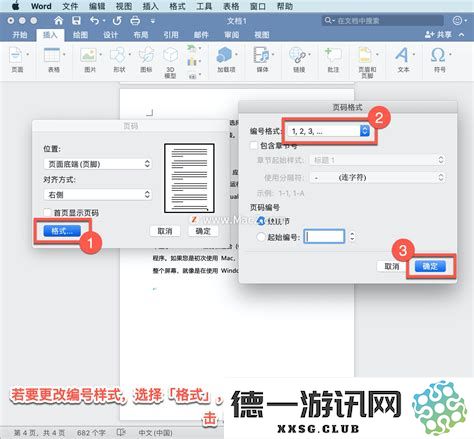Open the quick access toolbar customize arrow
The width and height of the screenshot is (474, 439).
[x=153, y=21]
